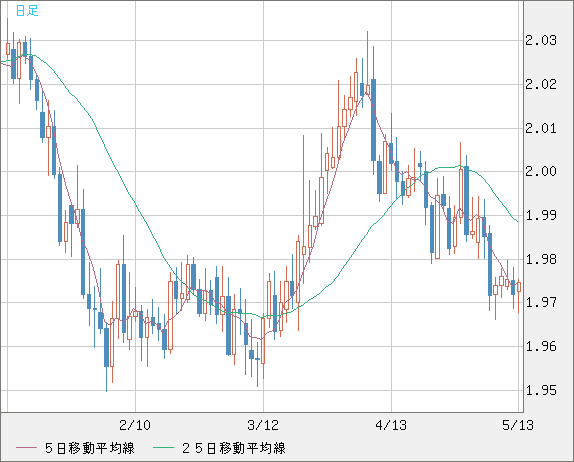This screenshot has height=462, width=574.
Task: Click the 5/13 date axis label
Action: pyautogui.click(x=518, y=425)
